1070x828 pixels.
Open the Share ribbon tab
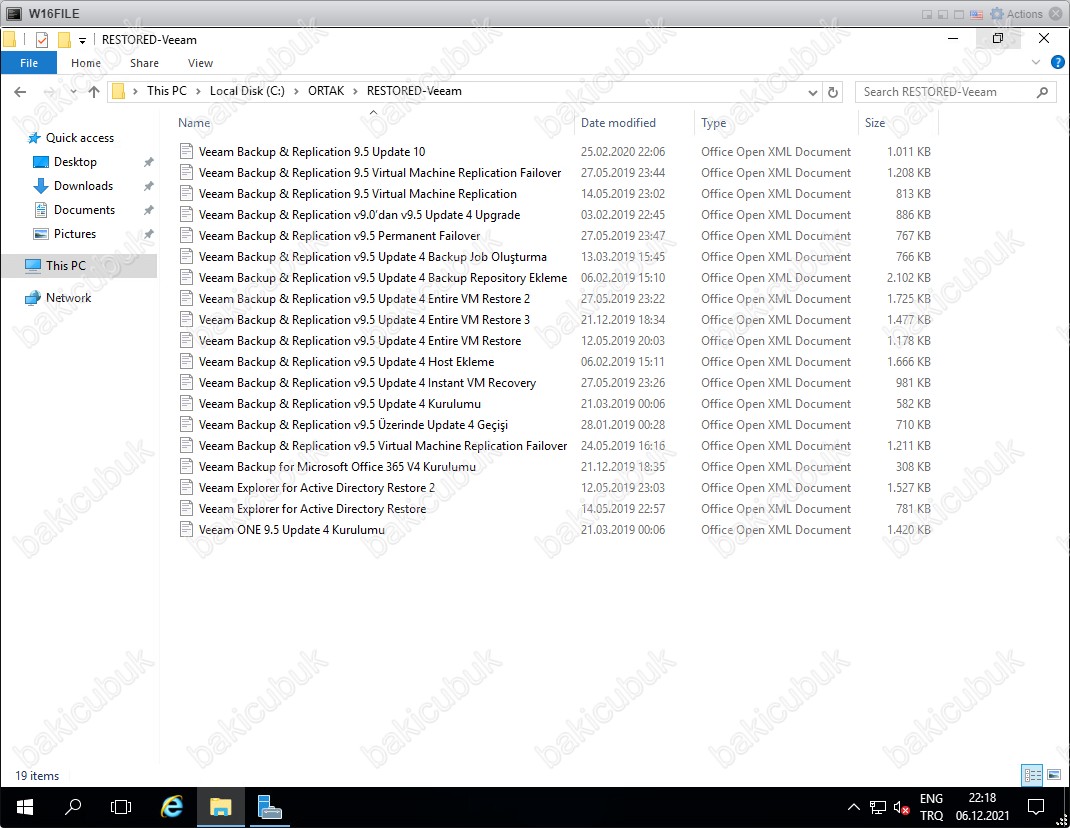(x=144, y=63)
